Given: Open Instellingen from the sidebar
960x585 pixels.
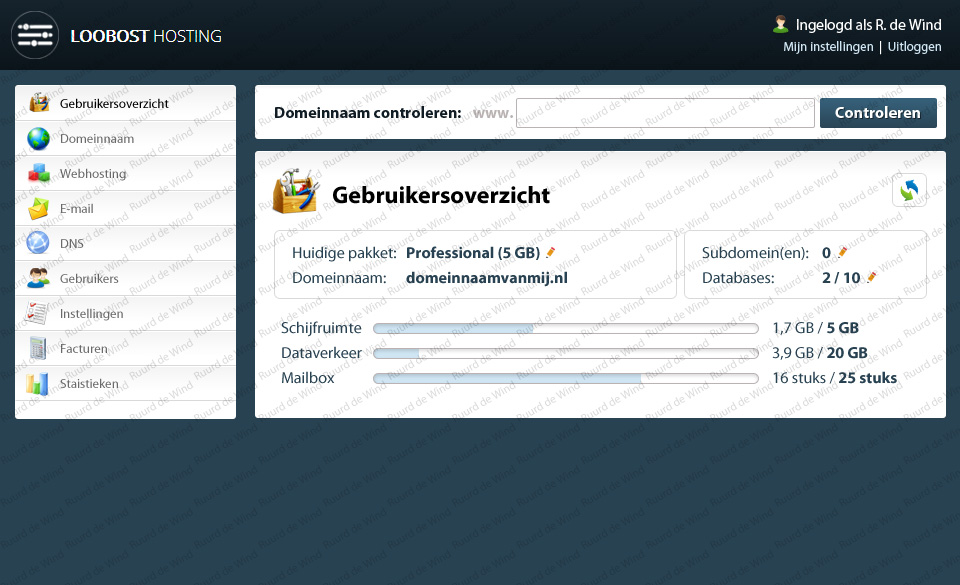Looking at the screenshot, I should coord(126,313).
